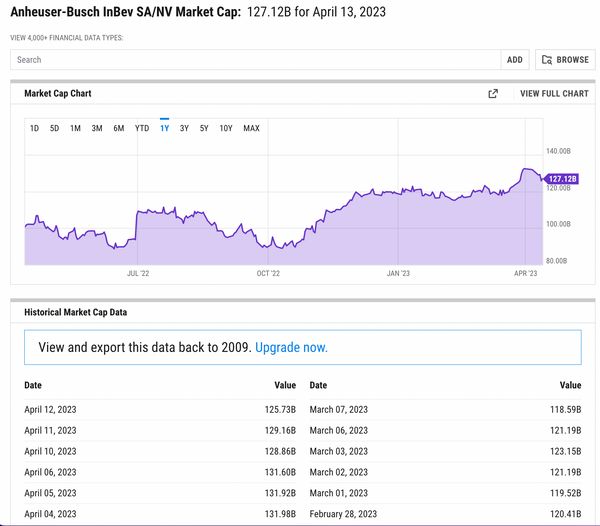600x526 pixels.
Task: Select the 3Y chart range
Action: 184,128
